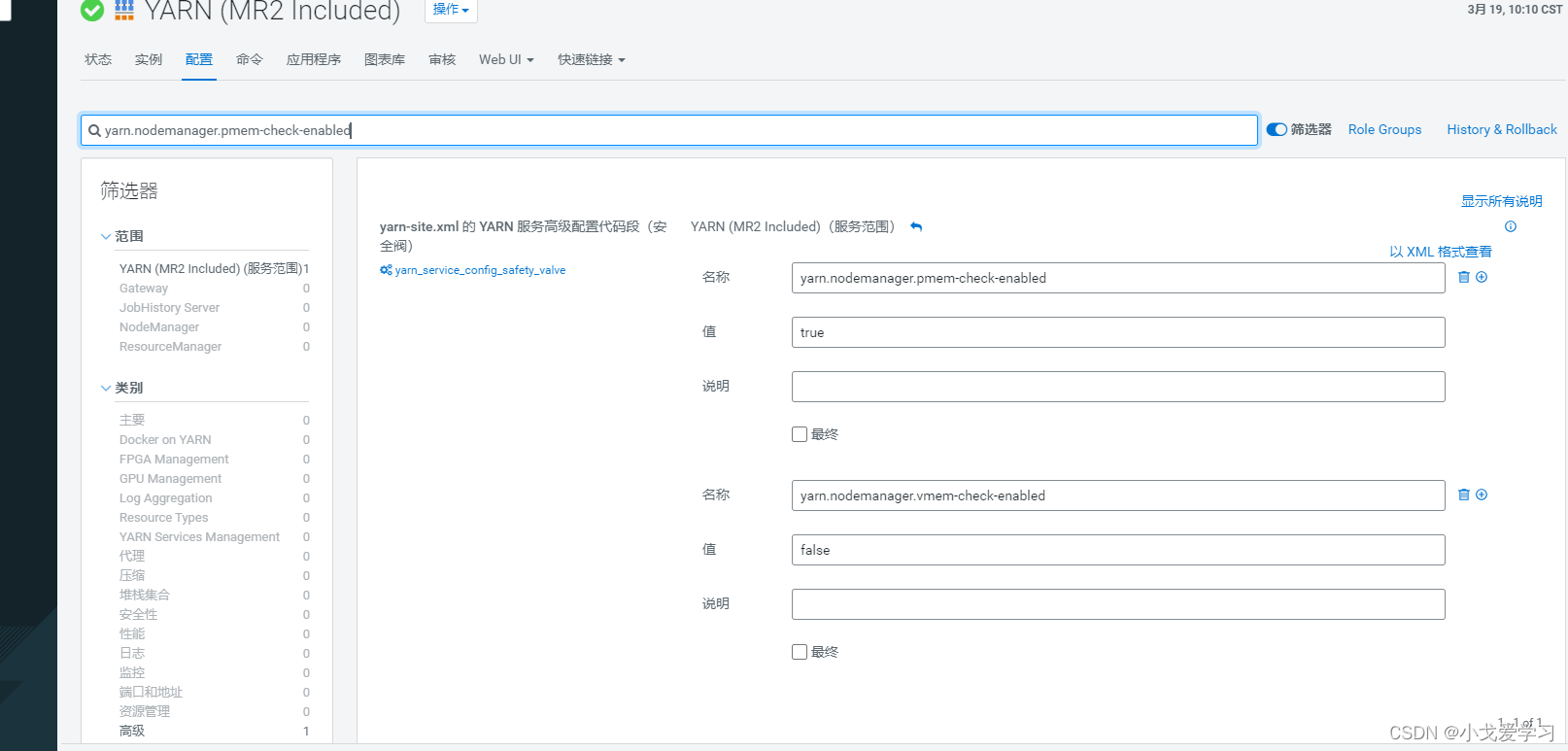Click the configuration search input field
This screenshot has height=751, width=1568.
[669, 130]
